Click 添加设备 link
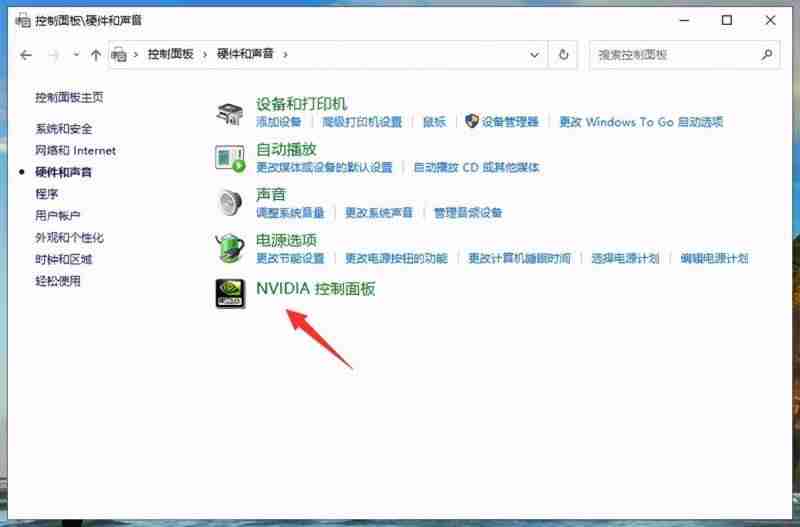 coord(279,122)
